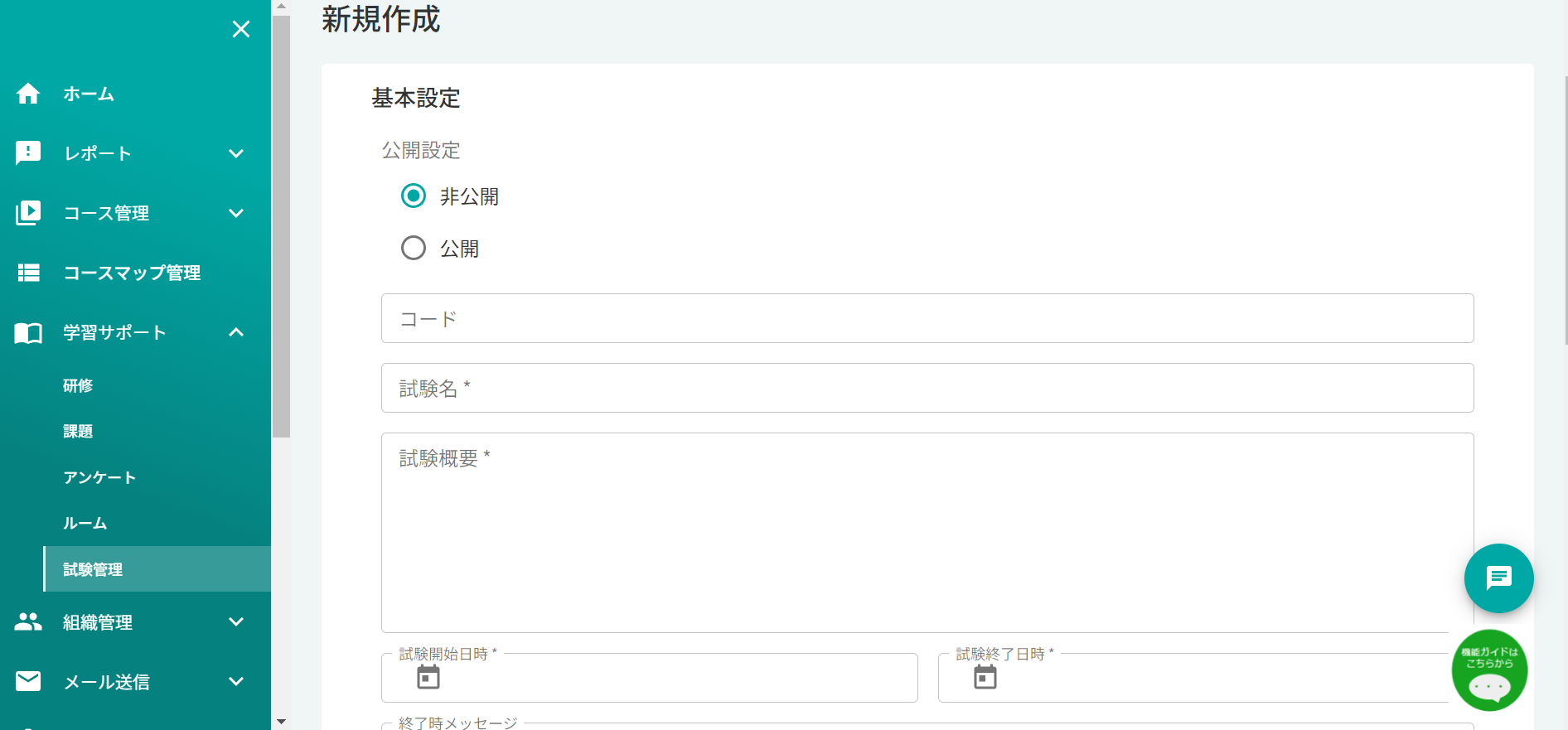Click the home icon in sidebar

point(28,94)
